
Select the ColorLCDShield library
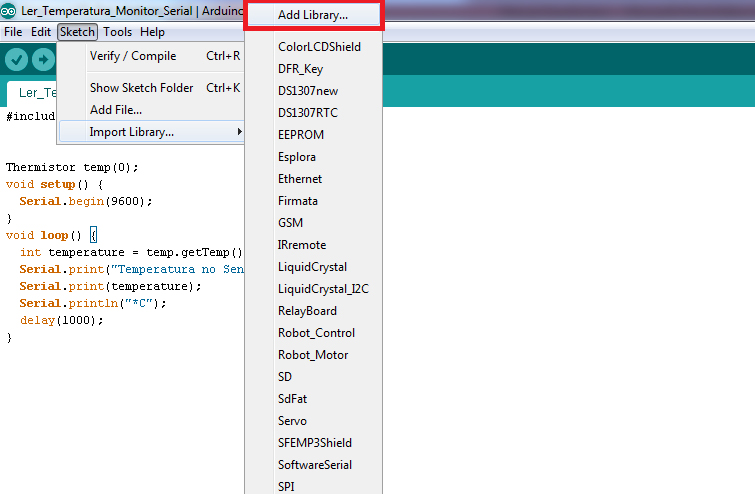313,47
